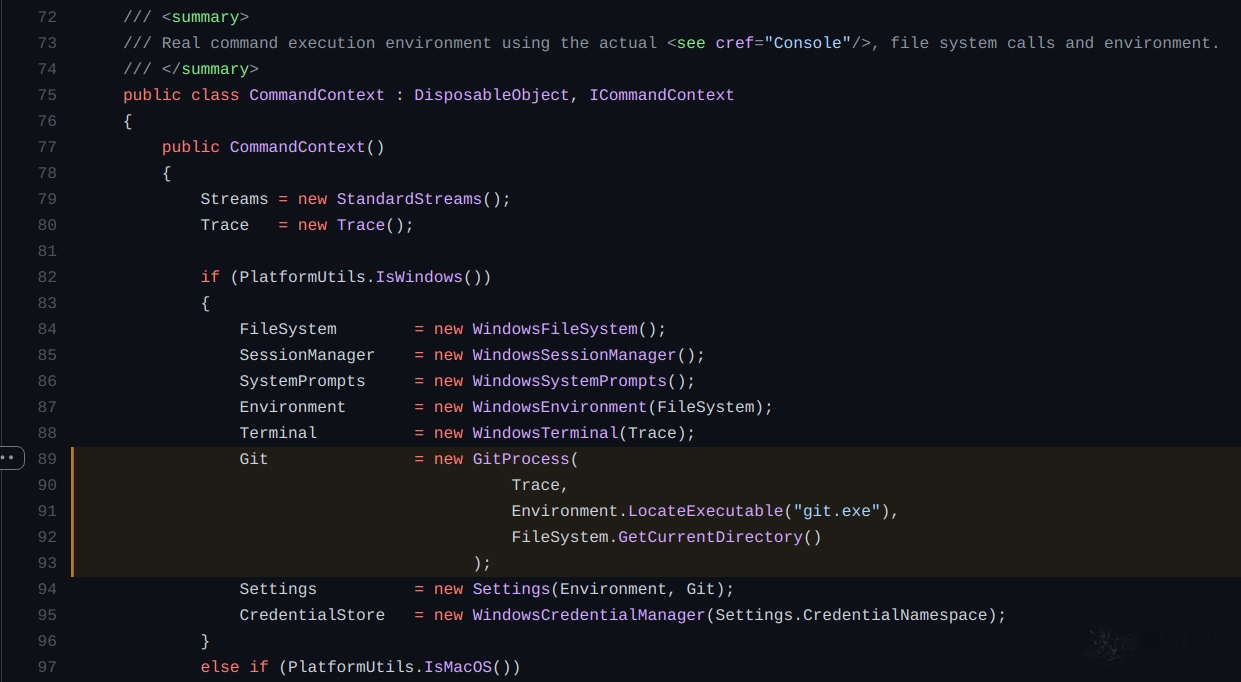Click the LocateExecutable method call

point(705,511)
